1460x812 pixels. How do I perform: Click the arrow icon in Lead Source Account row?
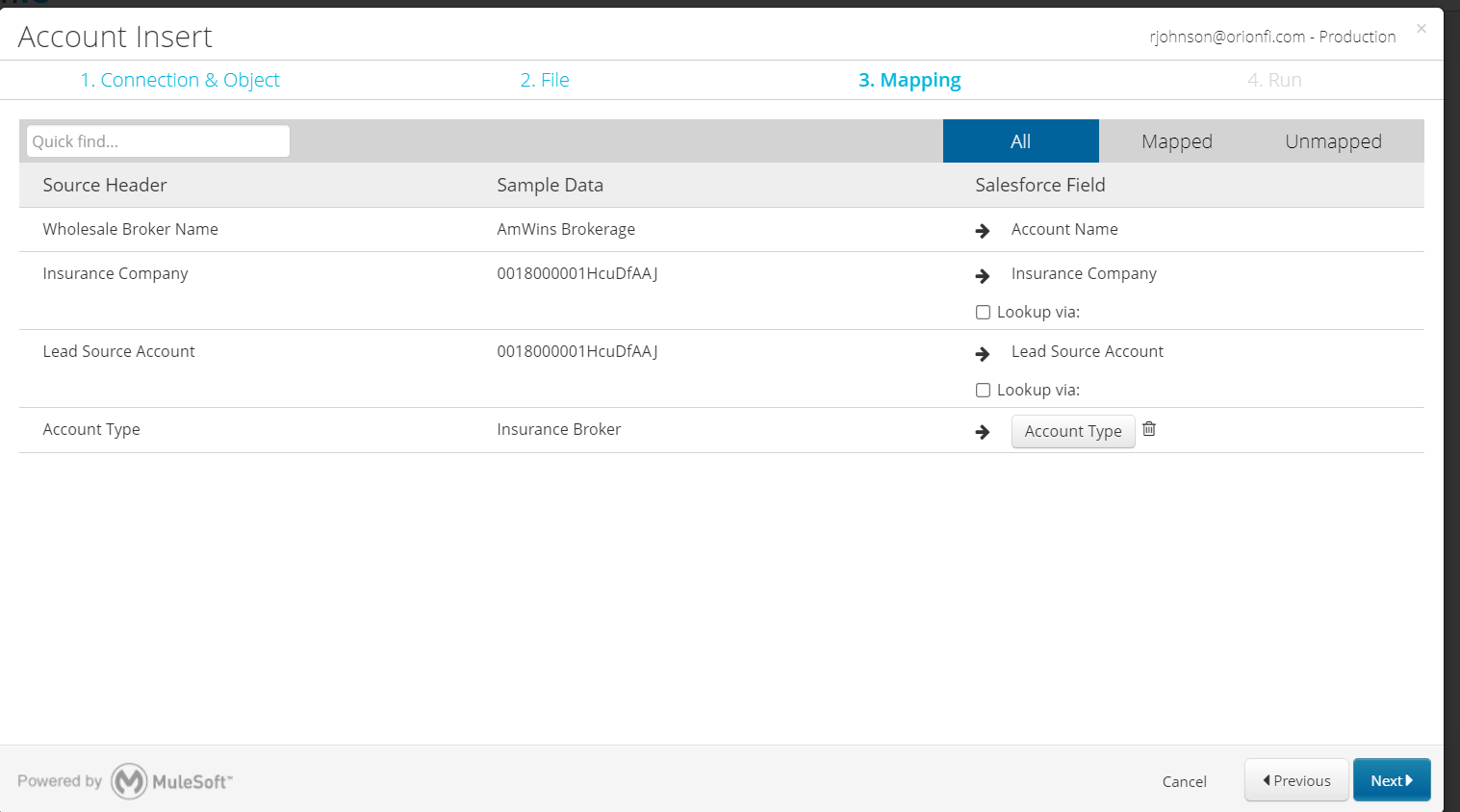pyautogui.click(x=983, y=354)
